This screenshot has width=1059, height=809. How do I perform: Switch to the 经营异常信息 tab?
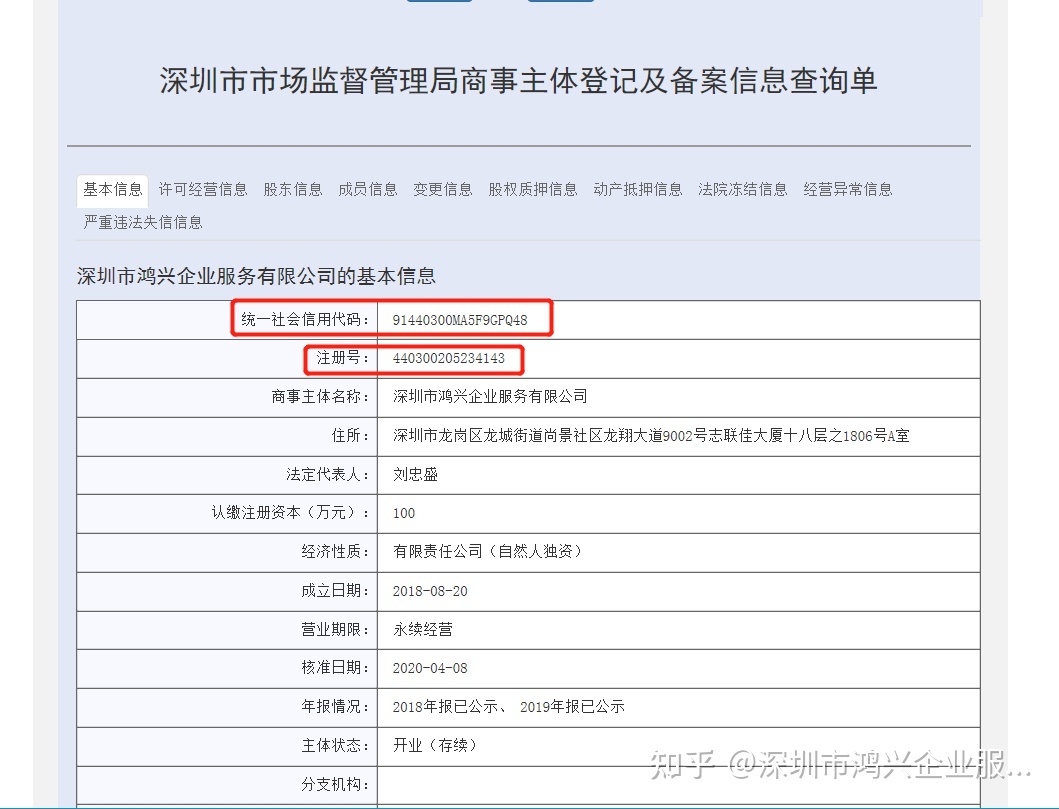pos(848,189)
